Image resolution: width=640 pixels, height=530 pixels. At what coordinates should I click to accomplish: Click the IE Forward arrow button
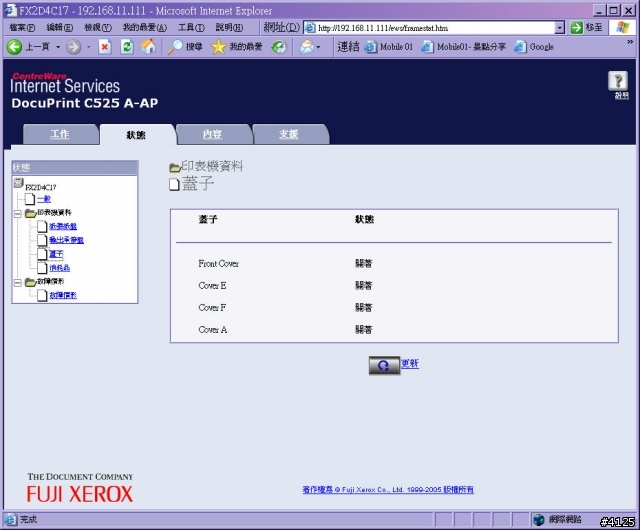(73, 47)
